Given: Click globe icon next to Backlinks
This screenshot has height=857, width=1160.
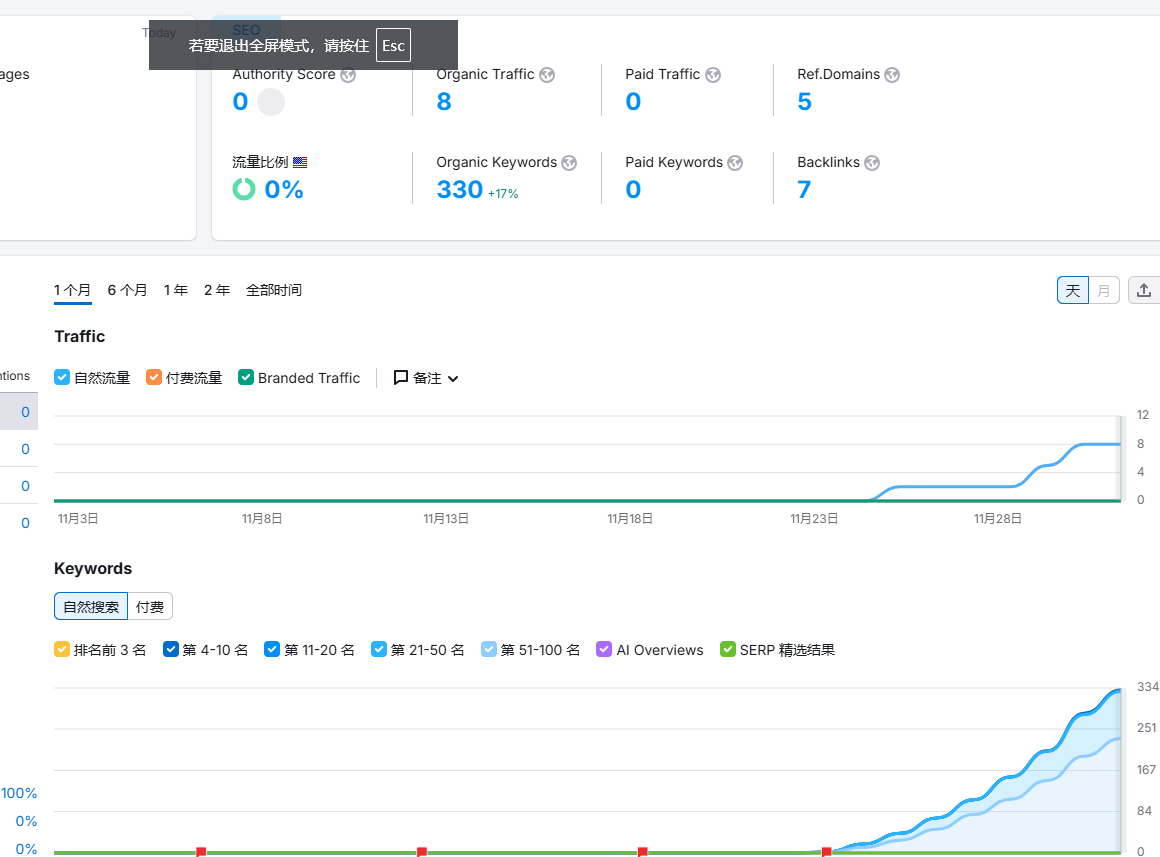Looking at the screenshot, I should [x=872, y=163].
